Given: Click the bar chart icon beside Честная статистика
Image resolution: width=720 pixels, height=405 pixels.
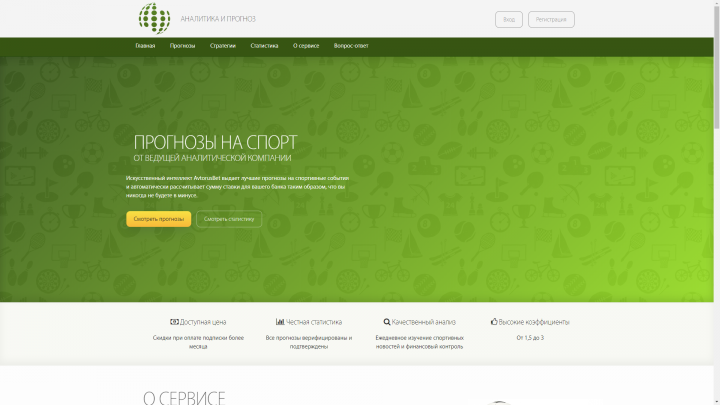Looking at the screenshot, I should 280,322.
